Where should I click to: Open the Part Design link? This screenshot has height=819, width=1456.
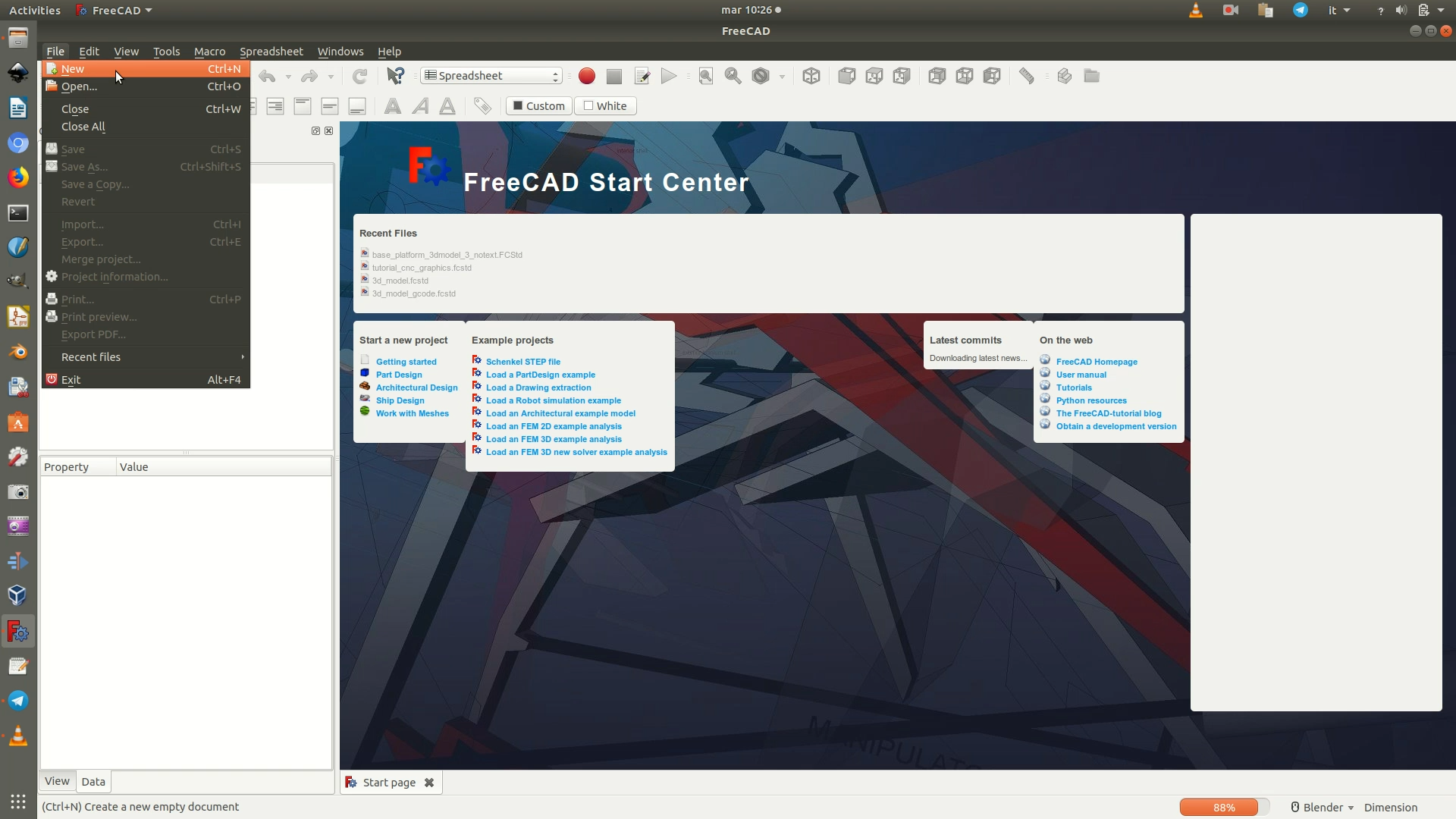point(399,375)
